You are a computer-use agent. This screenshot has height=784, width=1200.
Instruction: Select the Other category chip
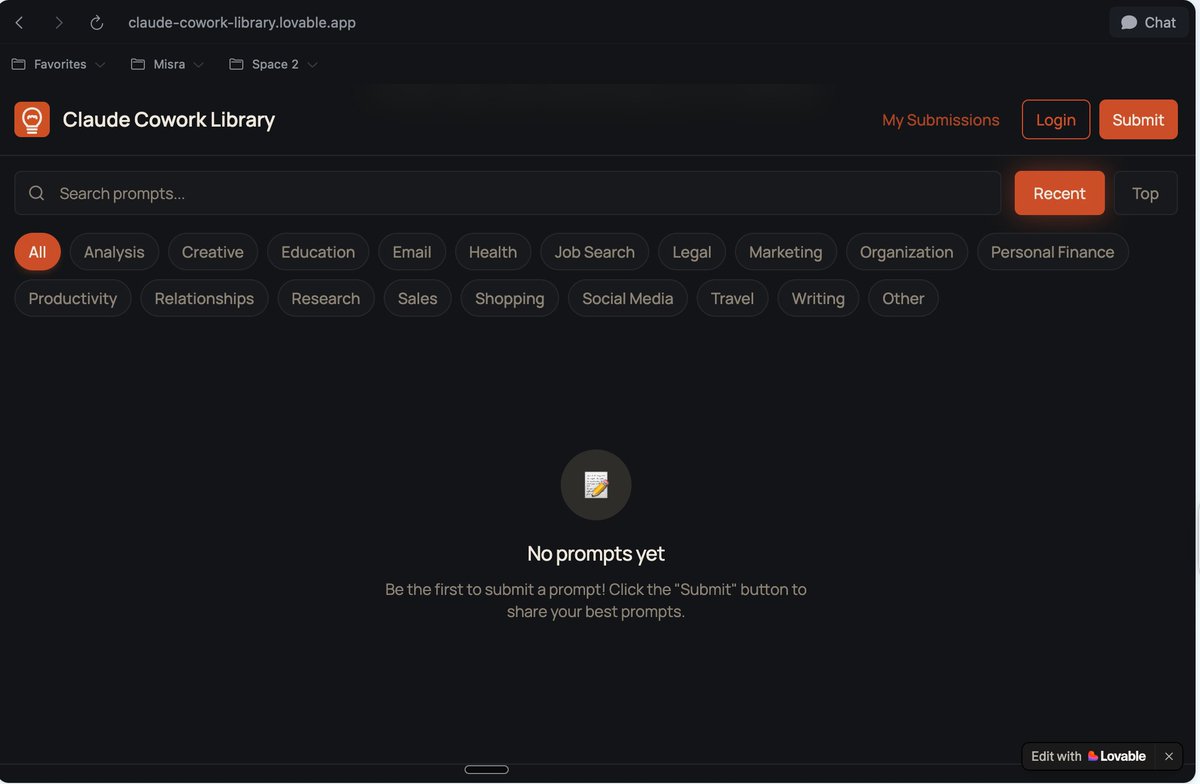pyautogui.click(x=903, y=298)
